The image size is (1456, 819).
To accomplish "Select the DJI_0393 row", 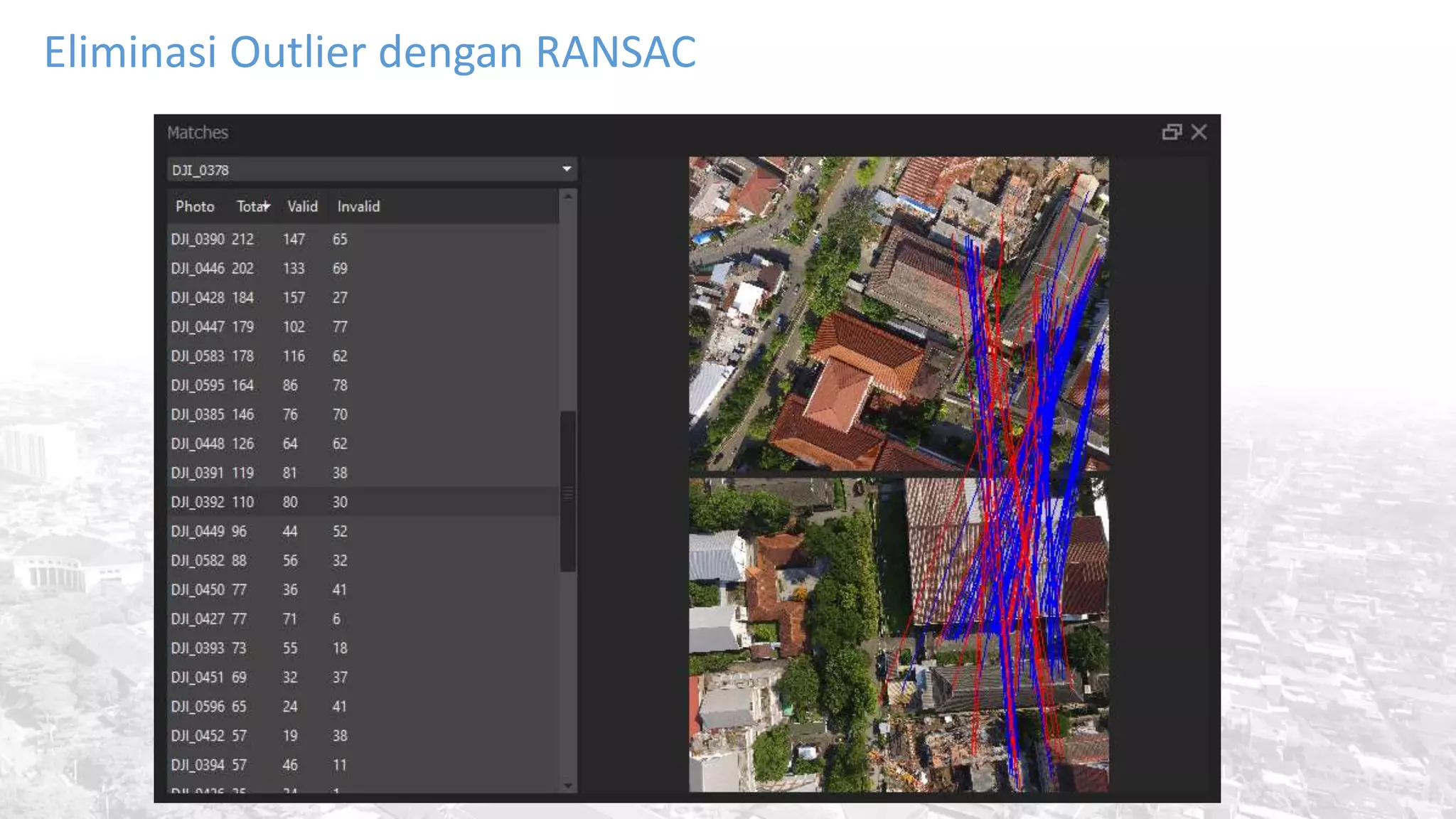I will coord(363,648).
